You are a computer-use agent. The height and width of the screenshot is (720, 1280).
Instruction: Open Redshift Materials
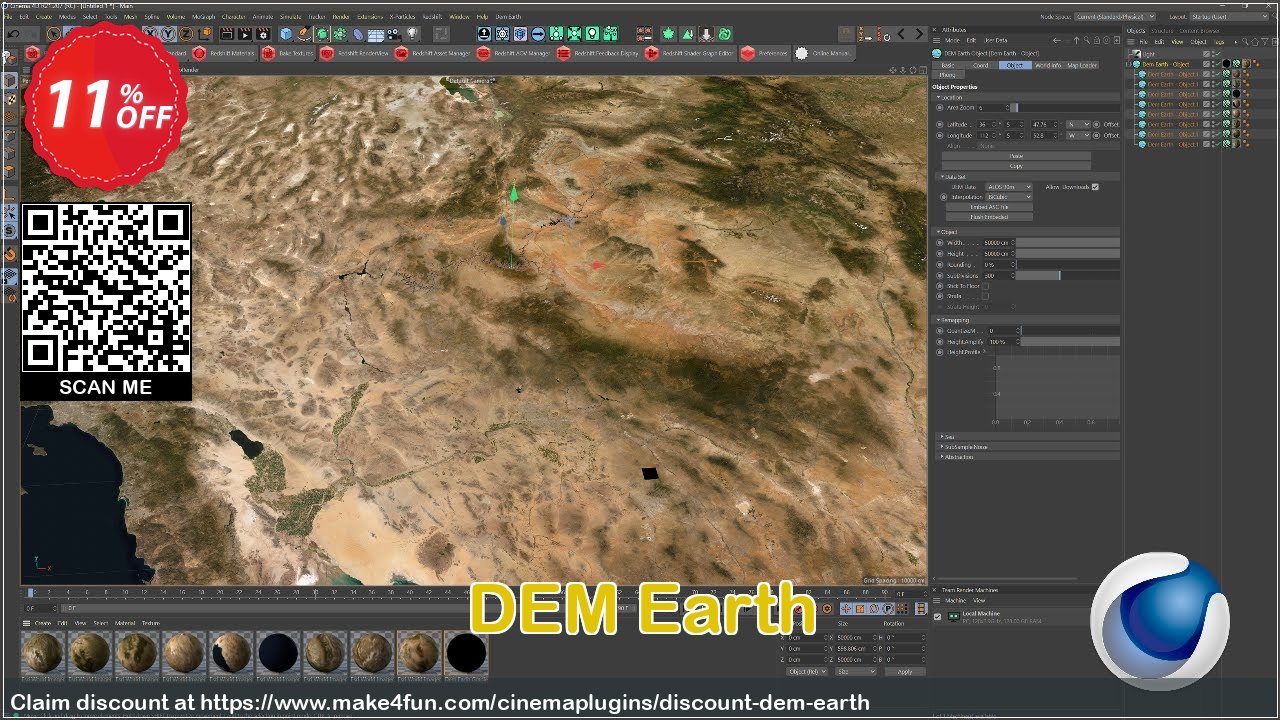225,53
